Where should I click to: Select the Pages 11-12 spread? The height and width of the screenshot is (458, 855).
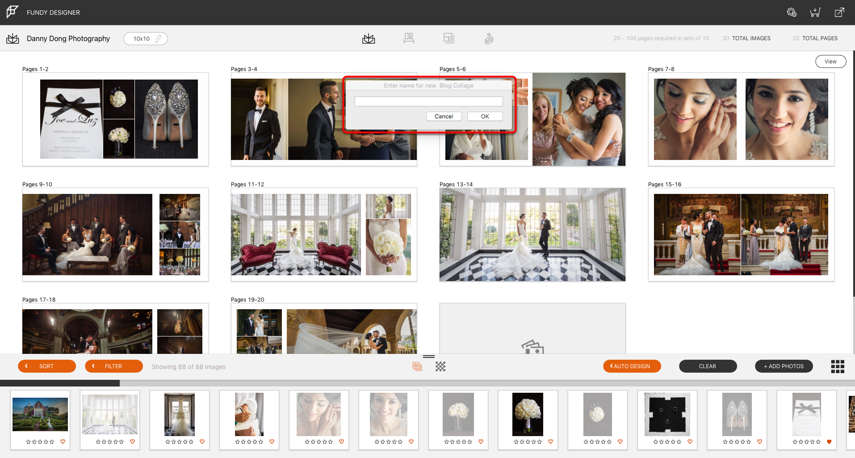point(324,234)
